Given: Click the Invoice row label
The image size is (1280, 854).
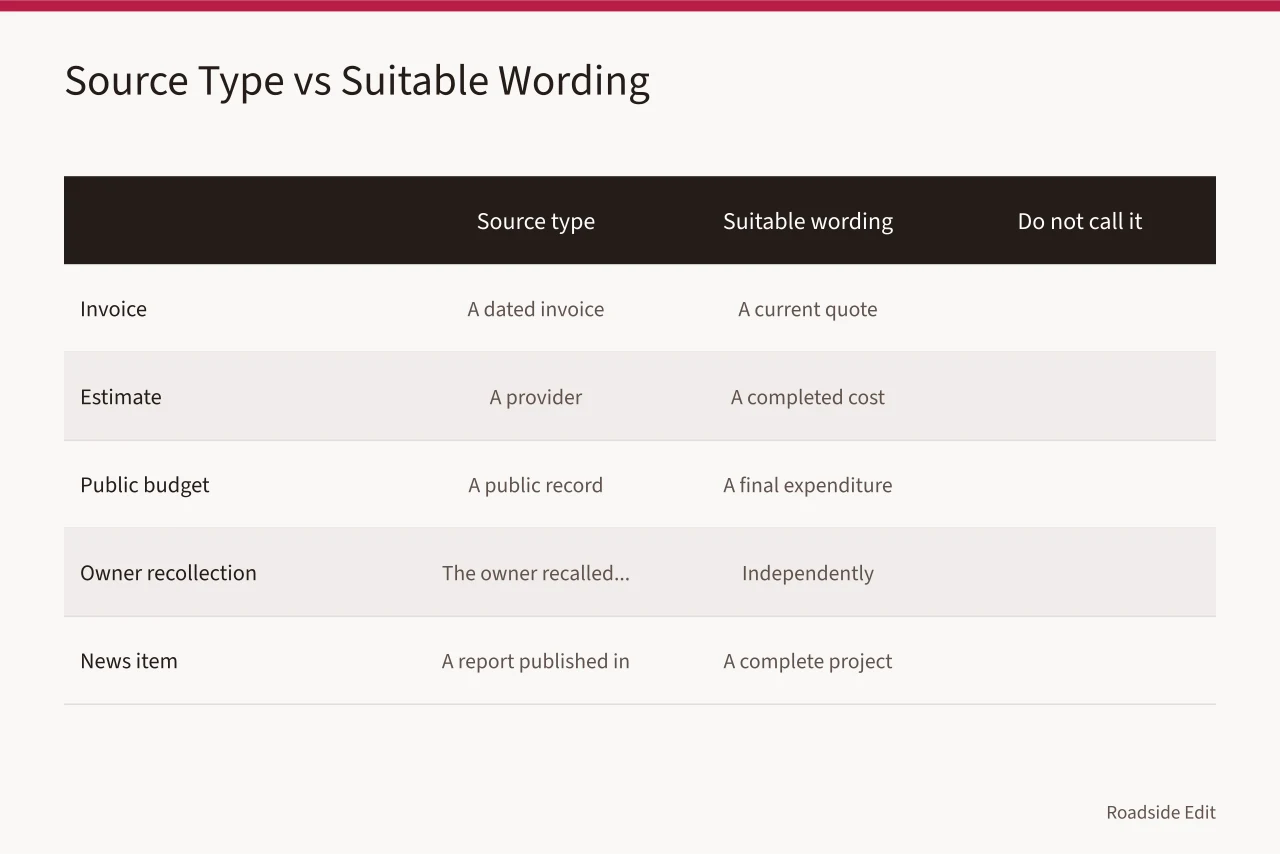Looking at the screenshot, I should [x=113, y=309].
